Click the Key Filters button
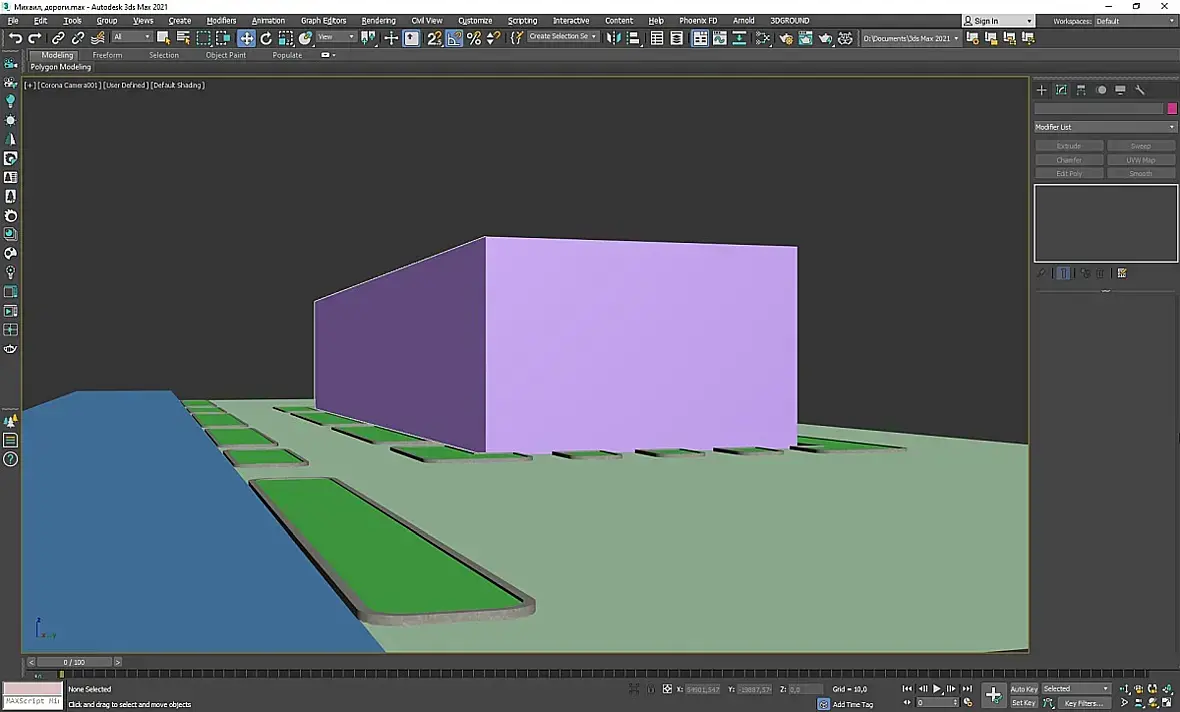 tap(1084, 703)
